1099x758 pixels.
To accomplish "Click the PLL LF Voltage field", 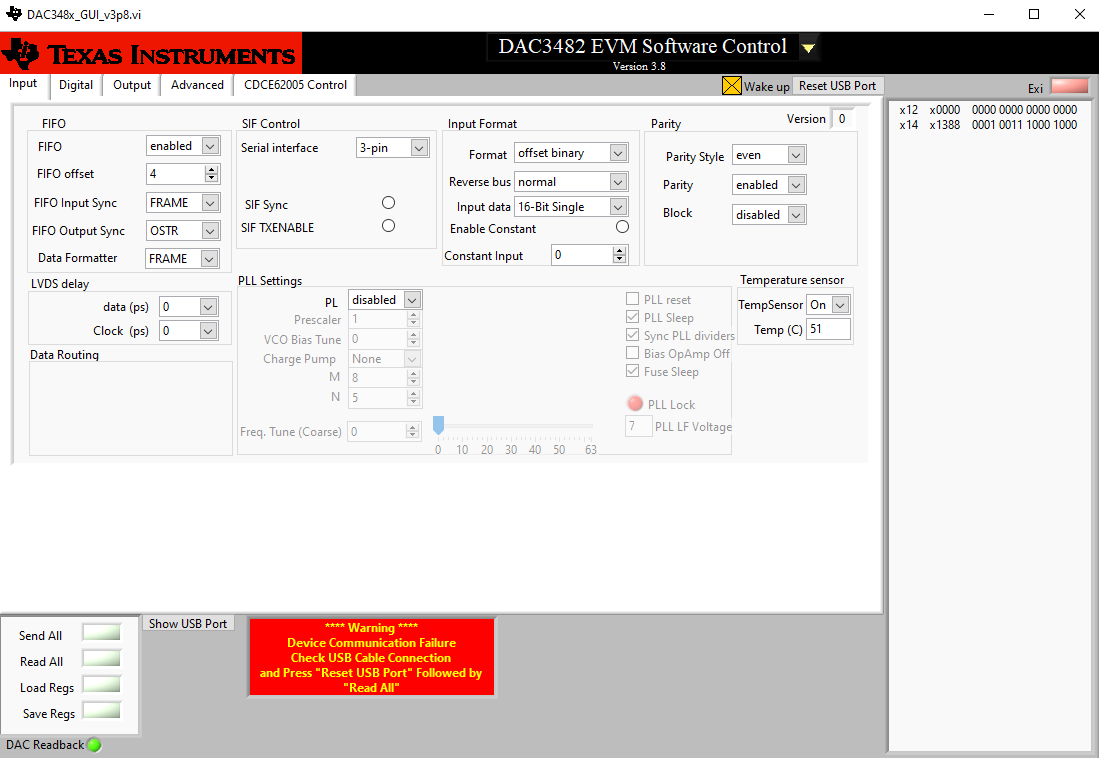I will click(x=638, y=426).
